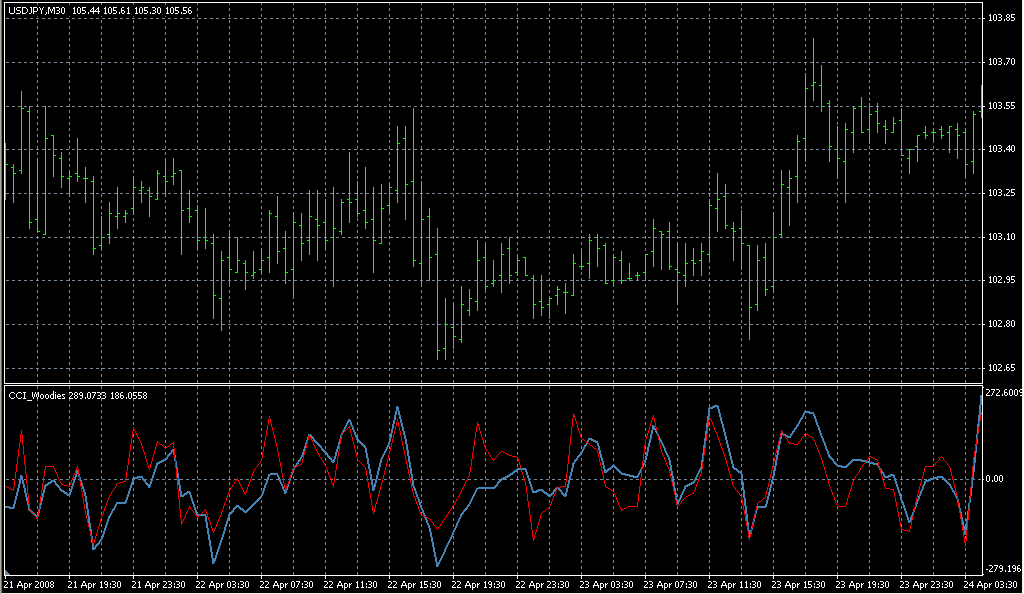Screen dimensions: 1024x594
Task: Click the 22 Apr 07:30 time label
Action: tap(288, 585)
